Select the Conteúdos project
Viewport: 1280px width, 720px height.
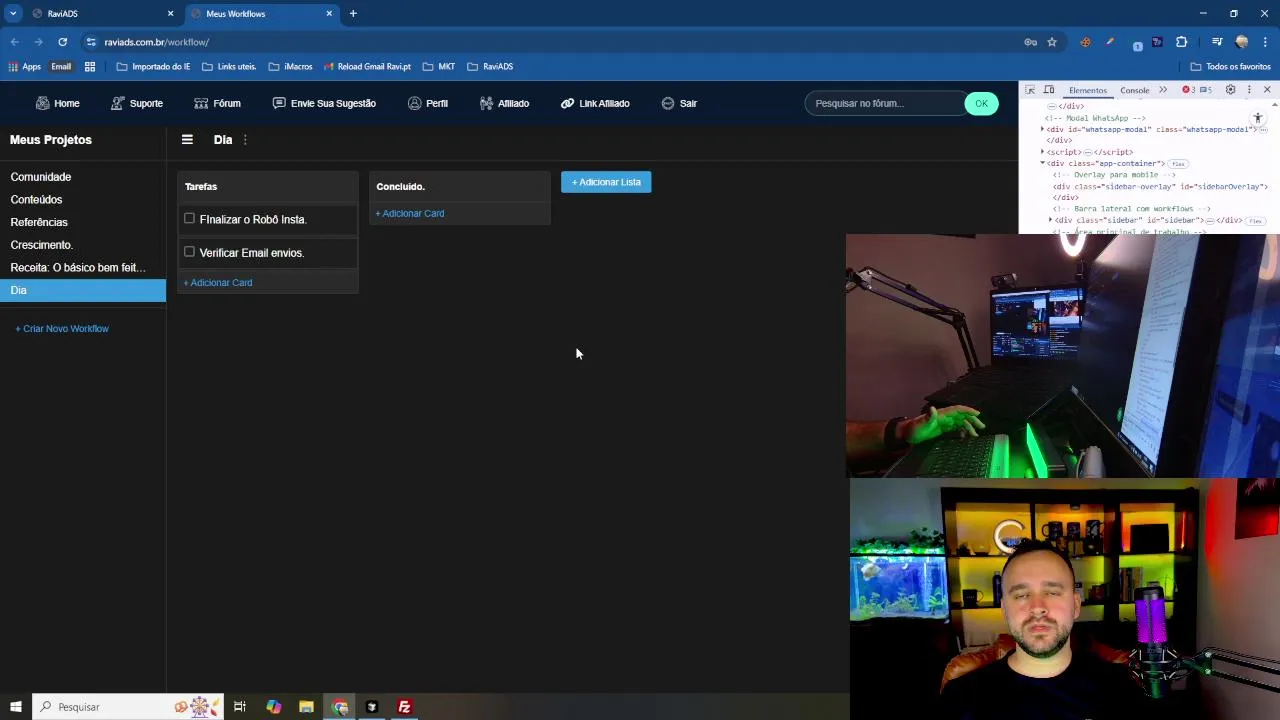[x=36, y=199]
